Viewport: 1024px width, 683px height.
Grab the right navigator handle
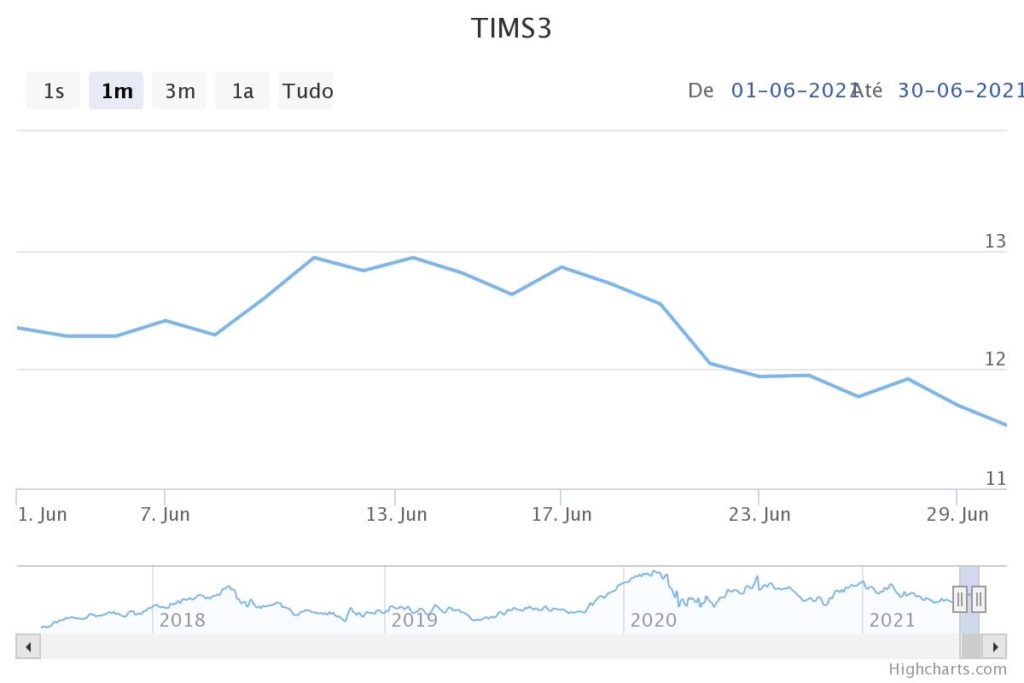coord(979,599)
